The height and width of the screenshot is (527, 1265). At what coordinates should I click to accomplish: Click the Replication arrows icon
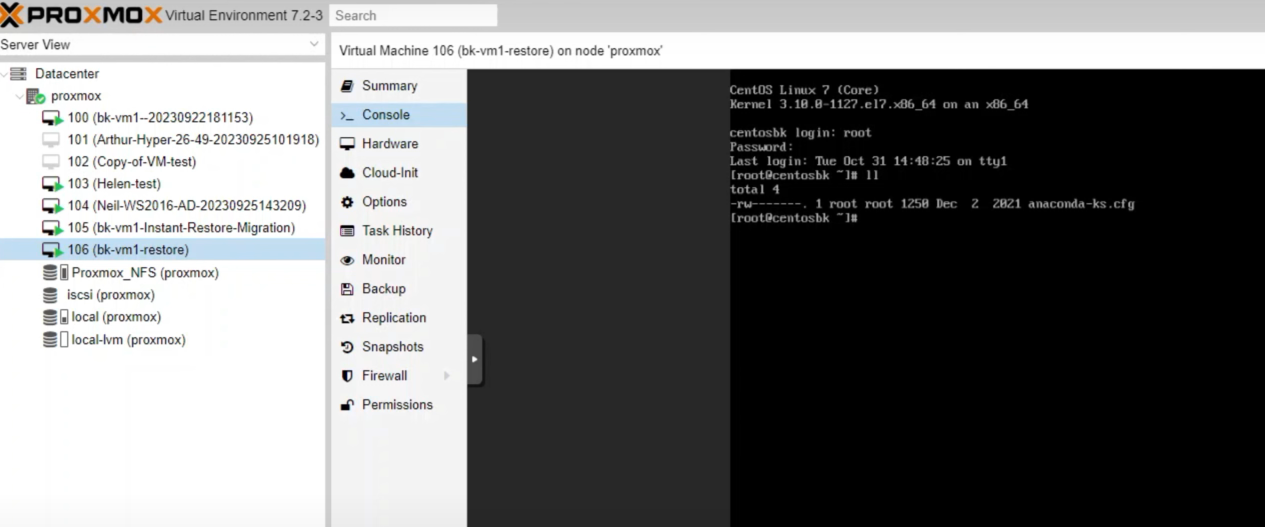click(347, 318)
